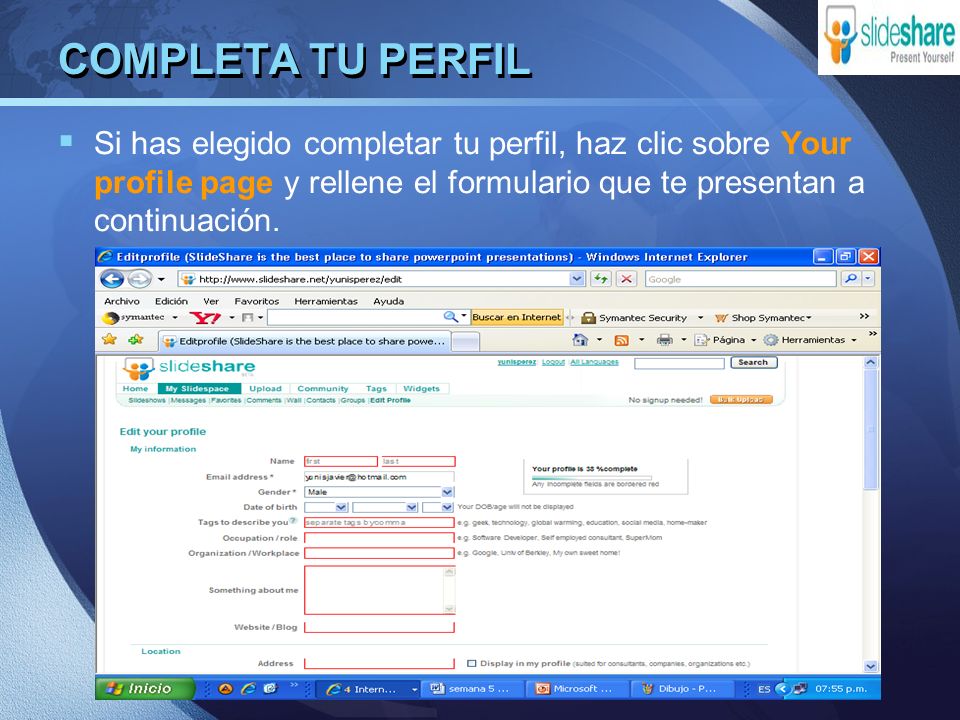
Task: Click the help icon beside Tags to describe you
Action: (x=293, y=522)
